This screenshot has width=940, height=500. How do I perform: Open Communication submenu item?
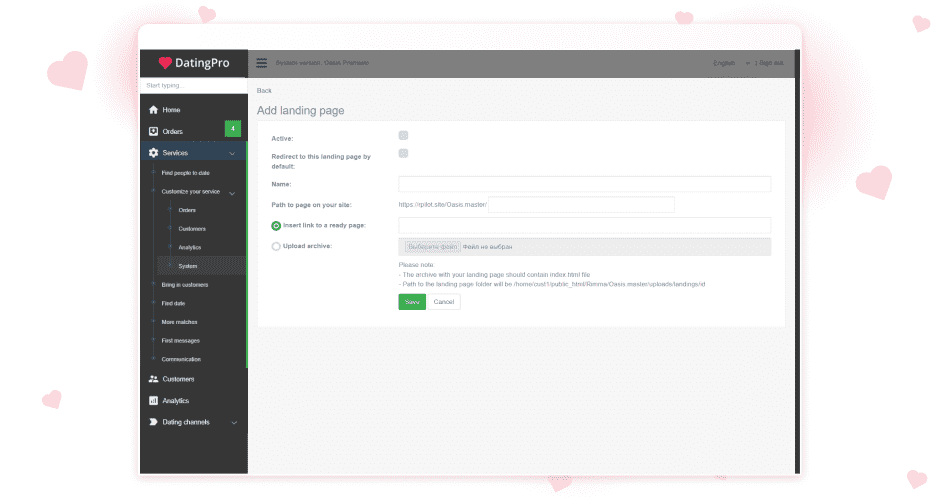(x=181, y=359)
